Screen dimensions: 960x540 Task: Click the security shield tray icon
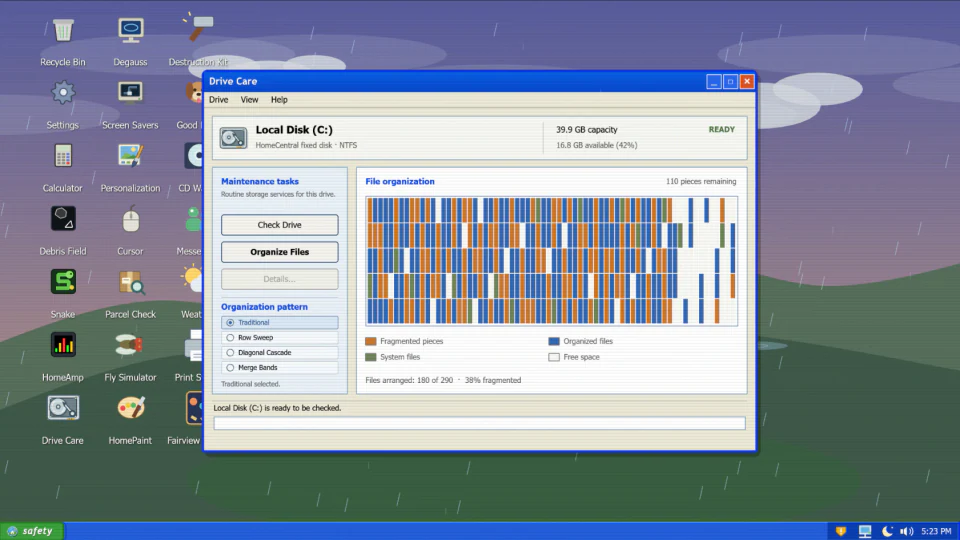841,531
